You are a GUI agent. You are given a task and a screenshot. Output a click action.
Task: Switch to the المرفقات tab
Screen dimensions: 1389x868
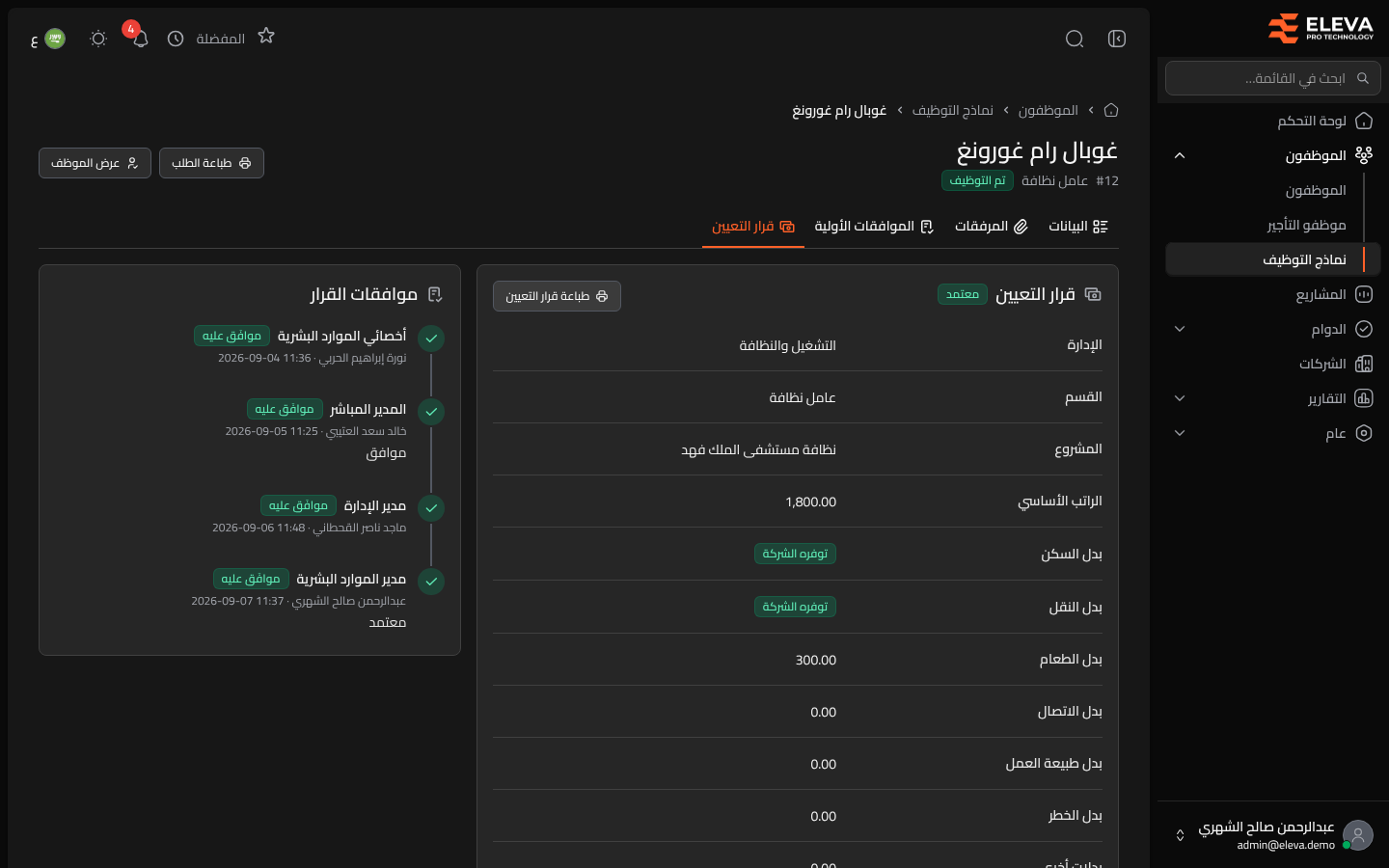tap(991, 227)
